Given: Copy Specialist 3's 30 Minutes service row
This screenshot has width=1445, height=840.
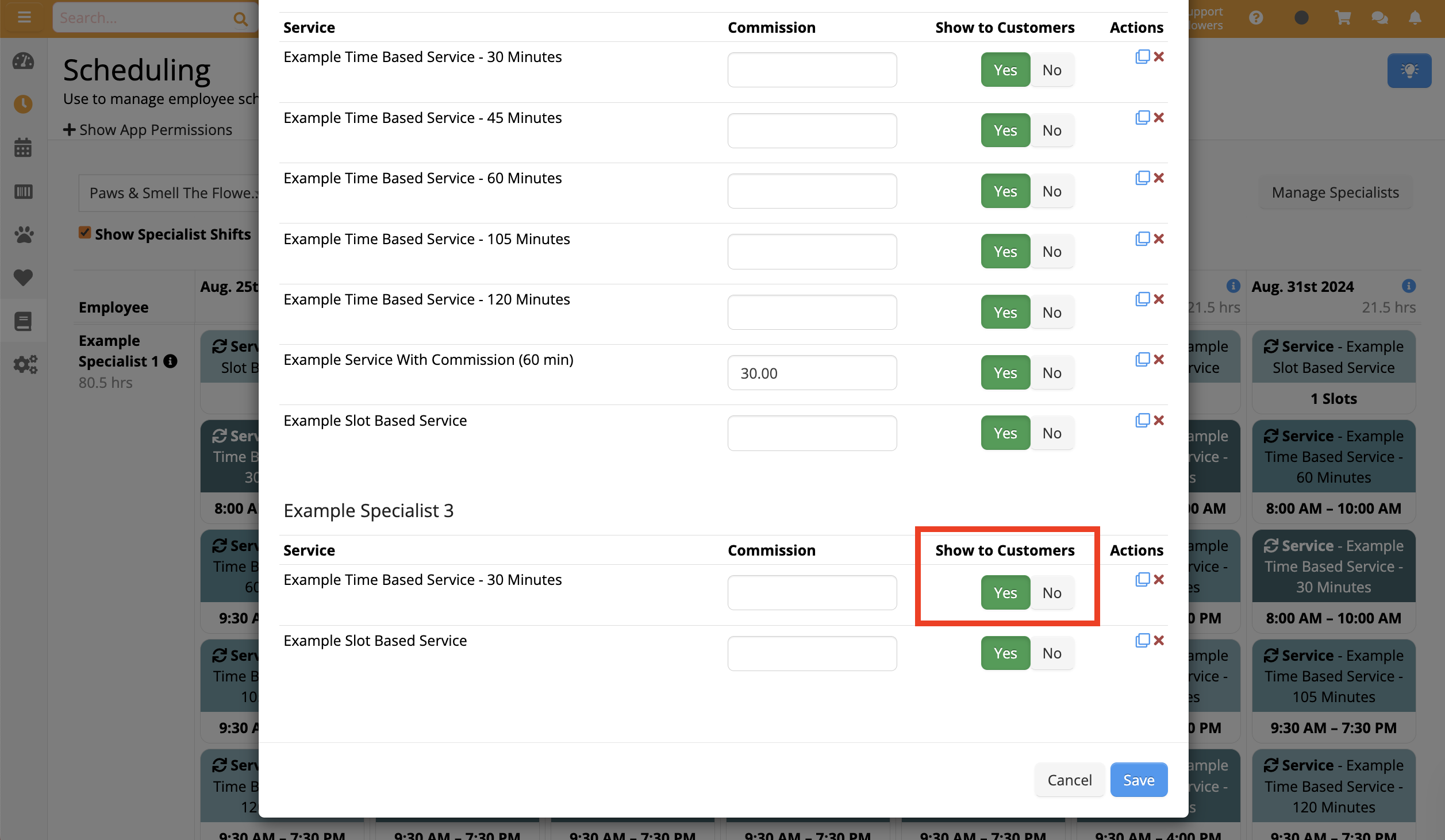Looking at the screenshot, I should pyautogui.click(x=1142, y=580).
